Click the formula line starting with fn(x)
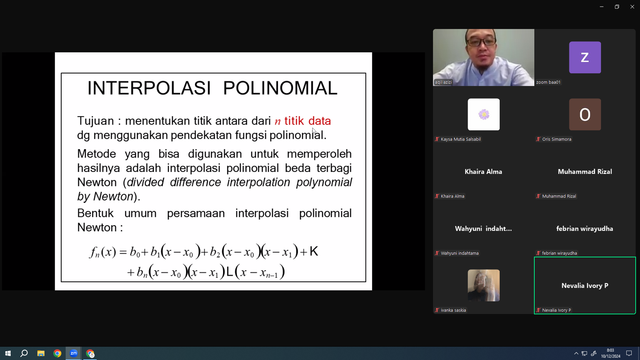 (204, 251)
